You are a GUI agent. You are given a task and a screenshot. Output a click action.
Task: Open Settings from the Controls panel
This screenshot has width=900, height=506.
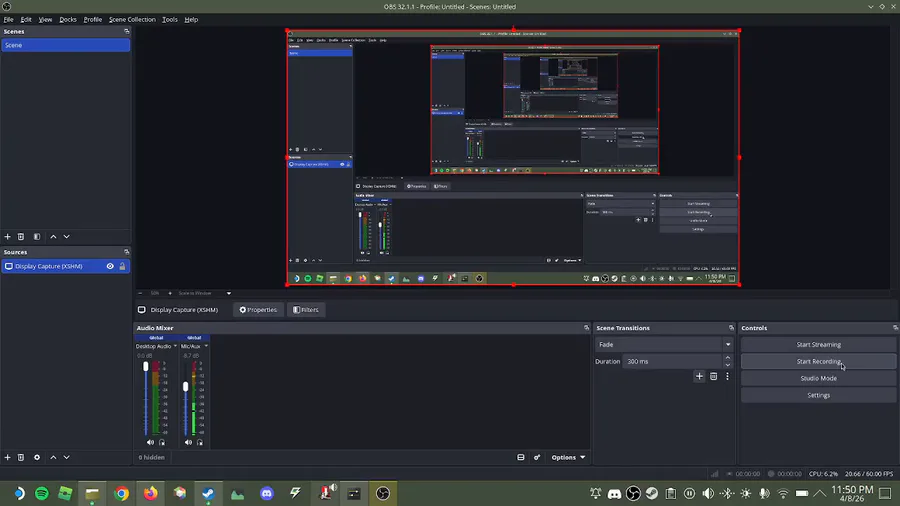click(818, 395)
